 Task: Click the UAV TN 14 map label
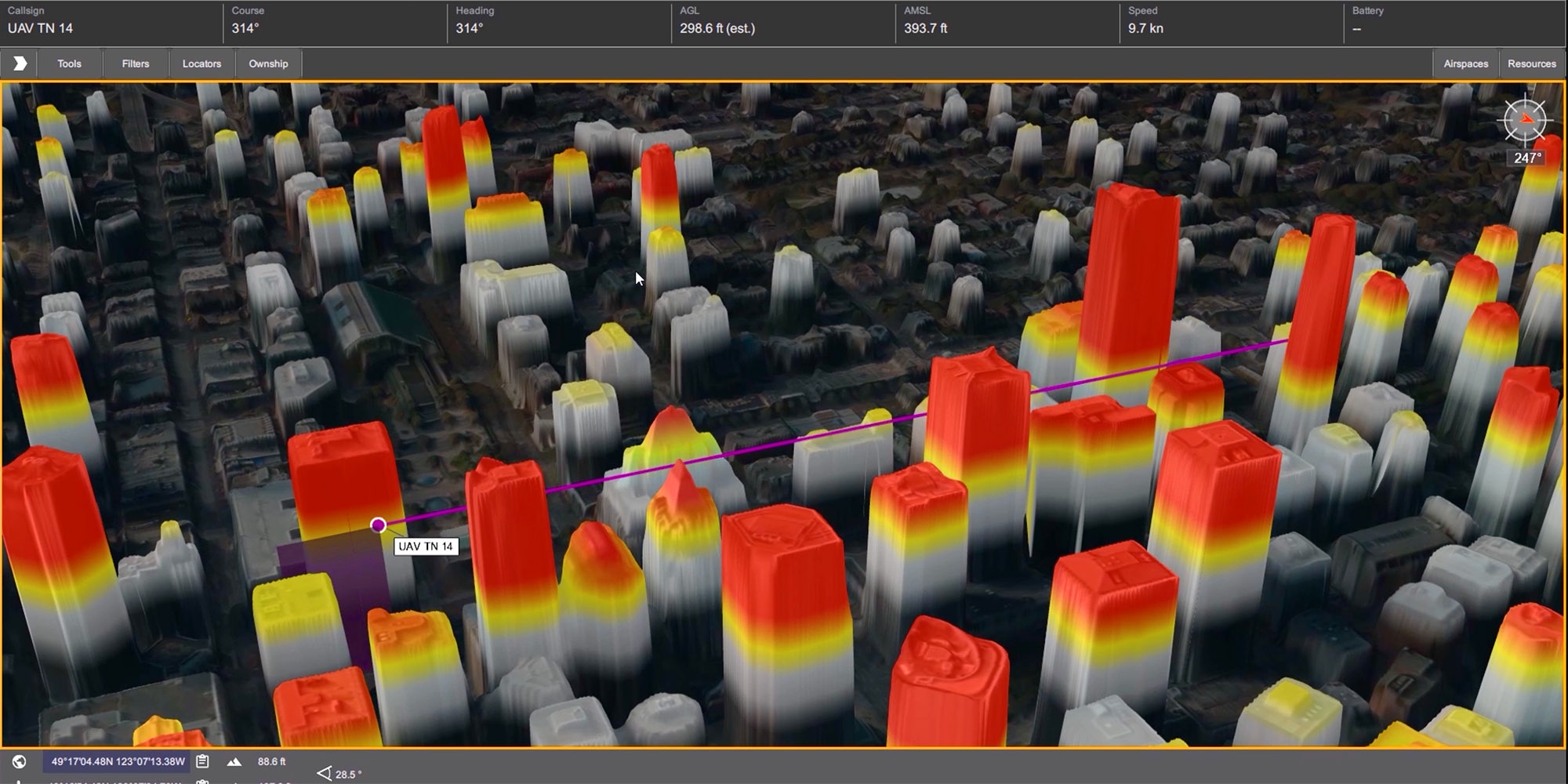point(426,546)
